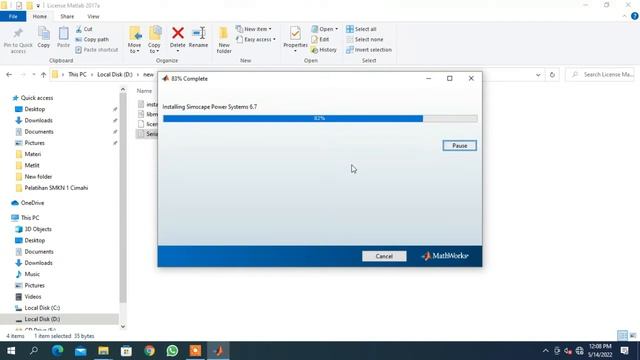The image size is (640, 360).
Task: Click Copy path in ribbon
Action: (92, 40)
